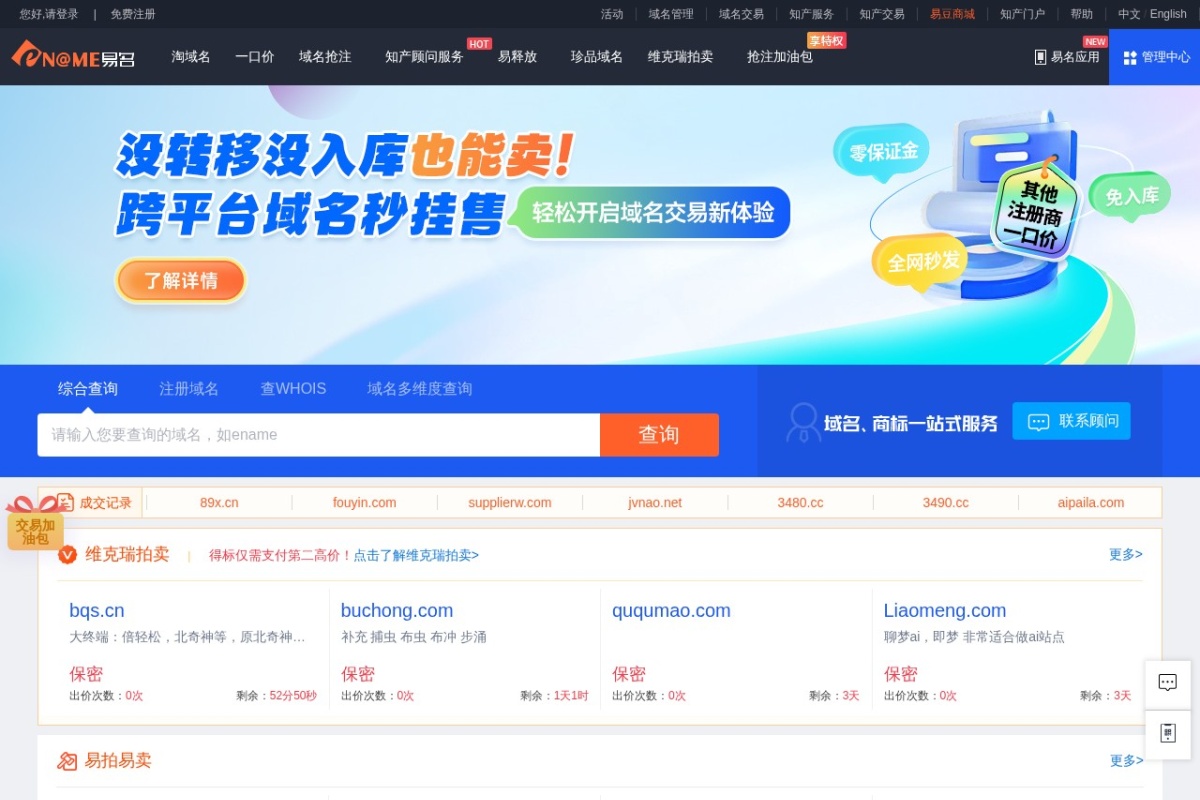Click jvnao.net in 成交记录

click(655, 503)
